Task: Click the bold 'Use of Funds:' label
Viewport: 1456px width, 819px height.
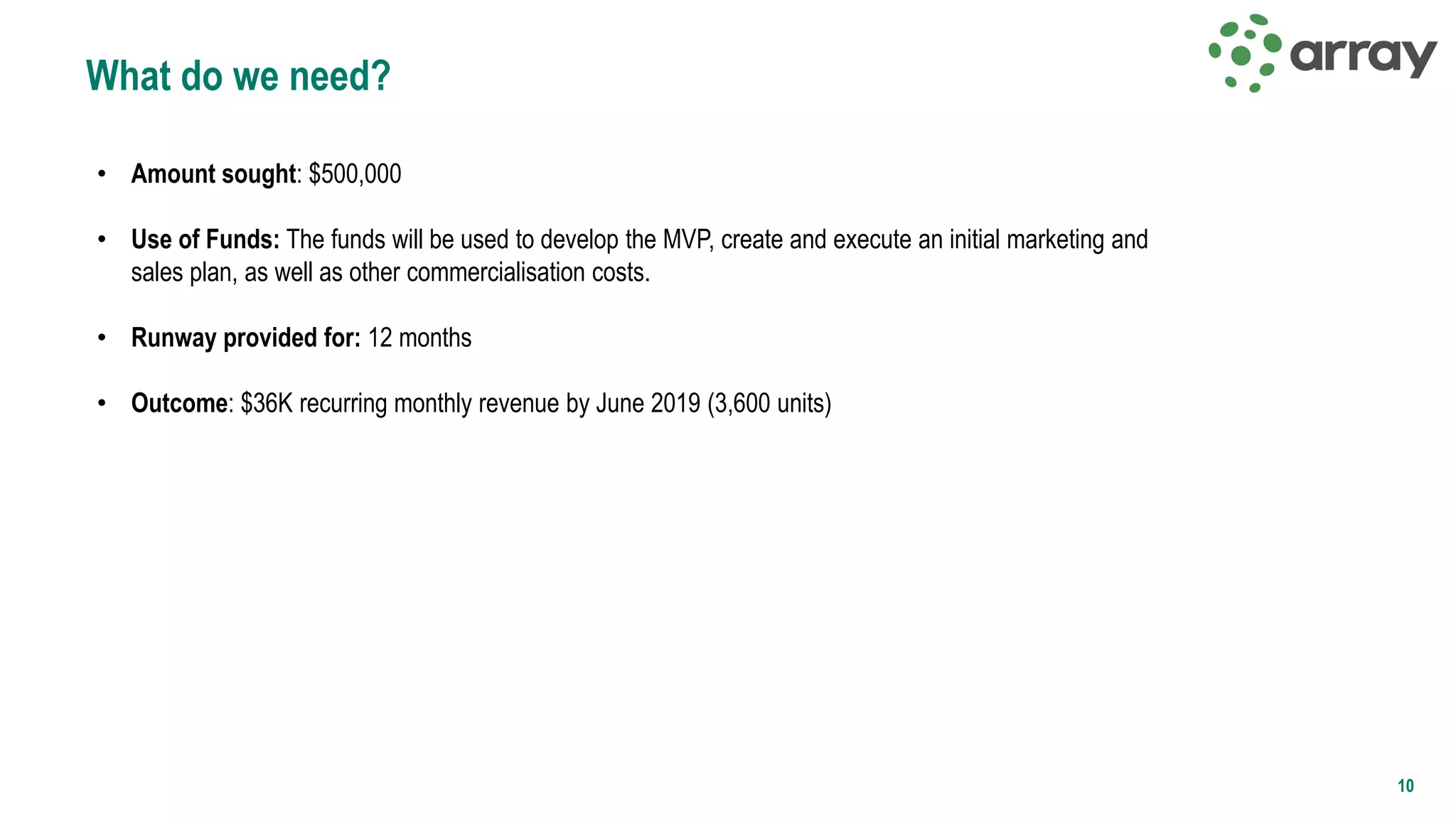Action: [205, 240]
